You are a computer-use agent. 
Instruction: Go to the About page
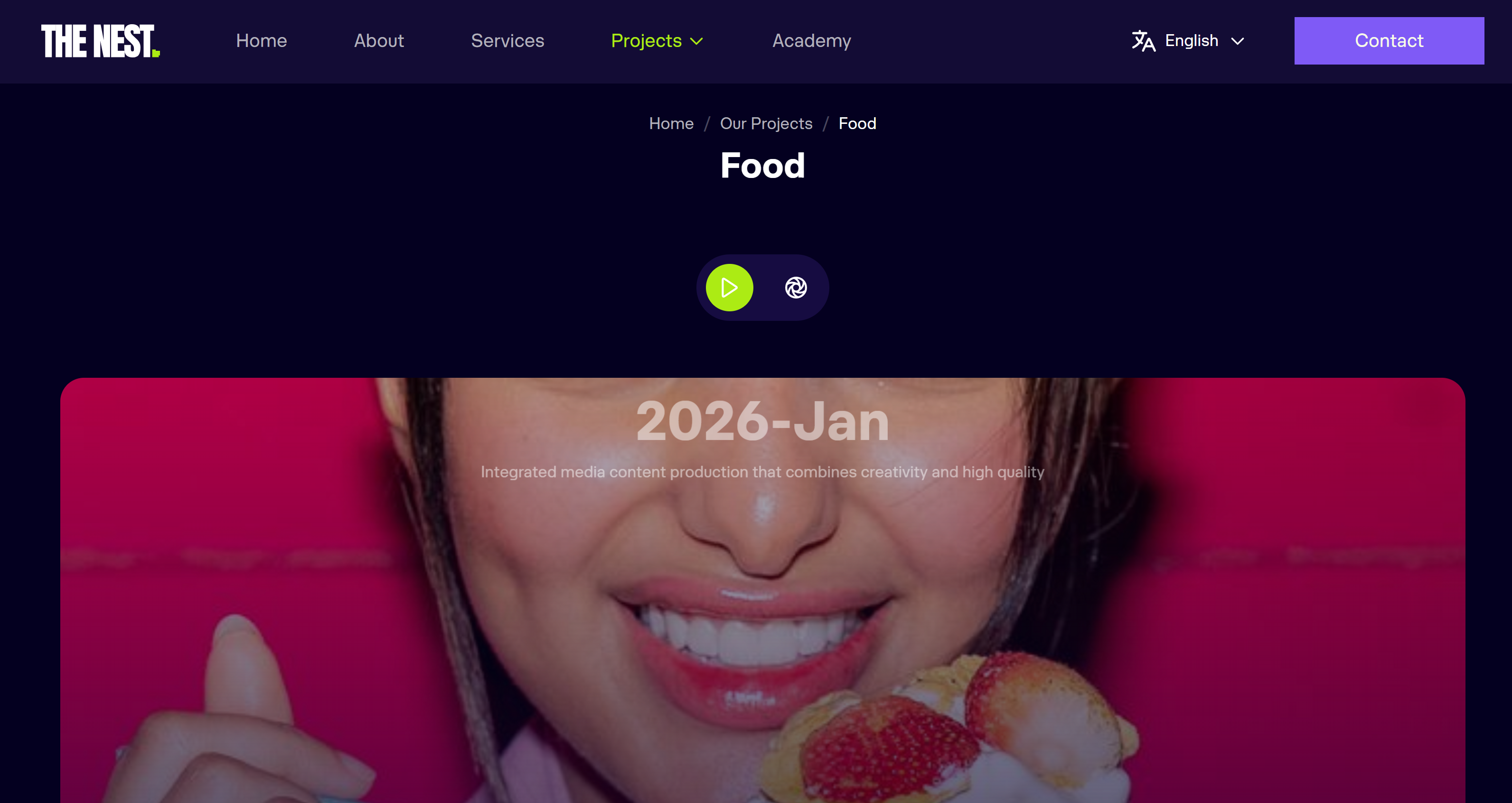378,40
